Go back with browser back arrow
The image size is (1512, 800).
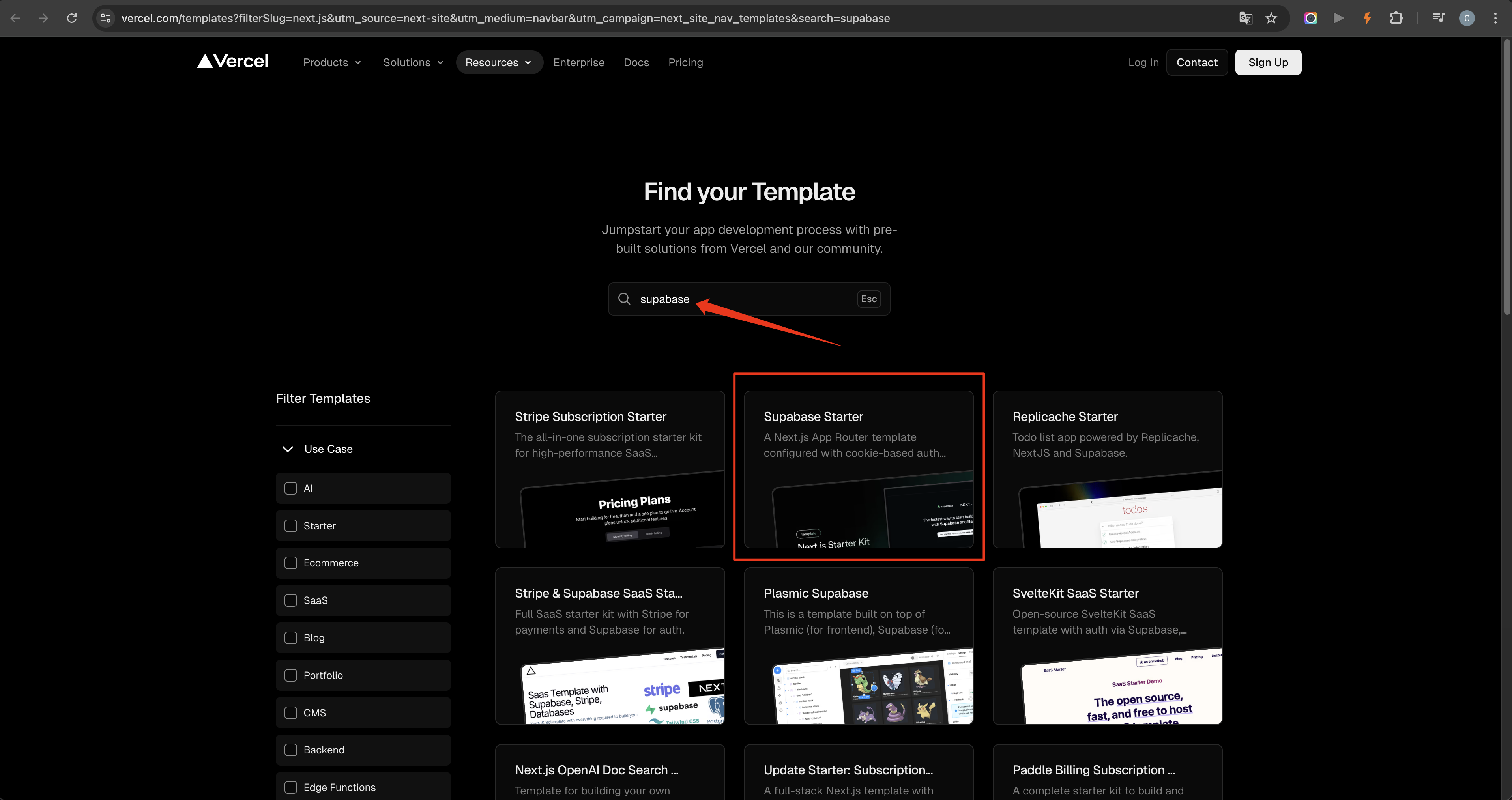[x=15, y=18]
